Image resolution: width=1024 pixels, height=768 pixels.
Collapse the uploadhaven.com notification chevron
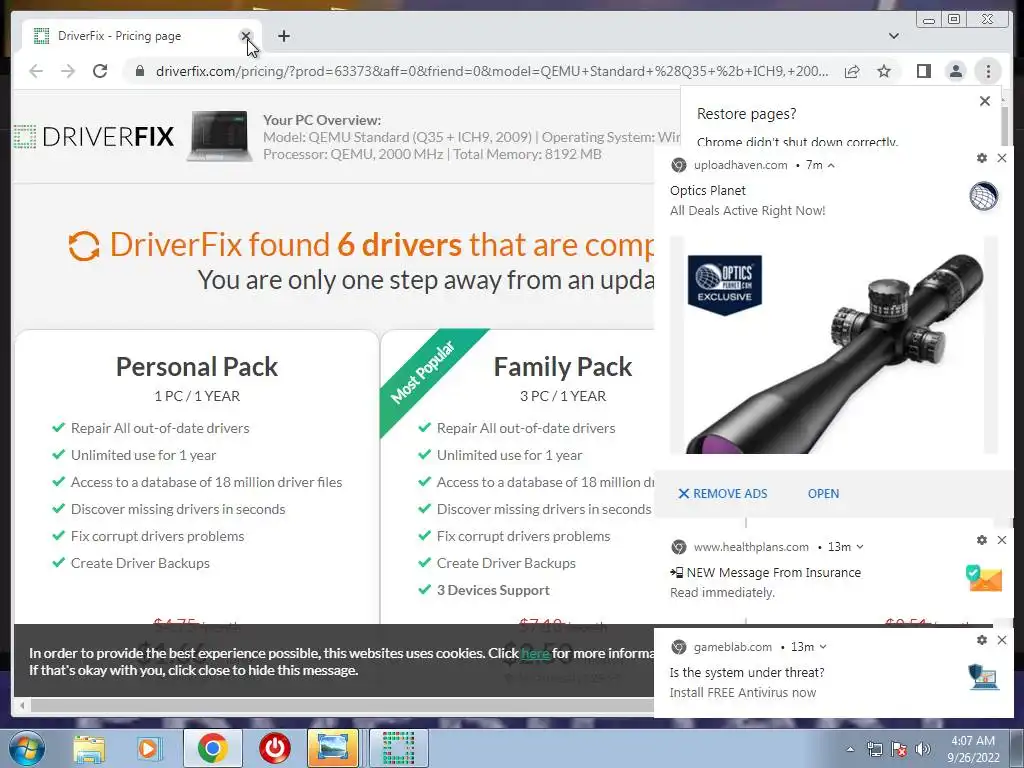[831, 165]
